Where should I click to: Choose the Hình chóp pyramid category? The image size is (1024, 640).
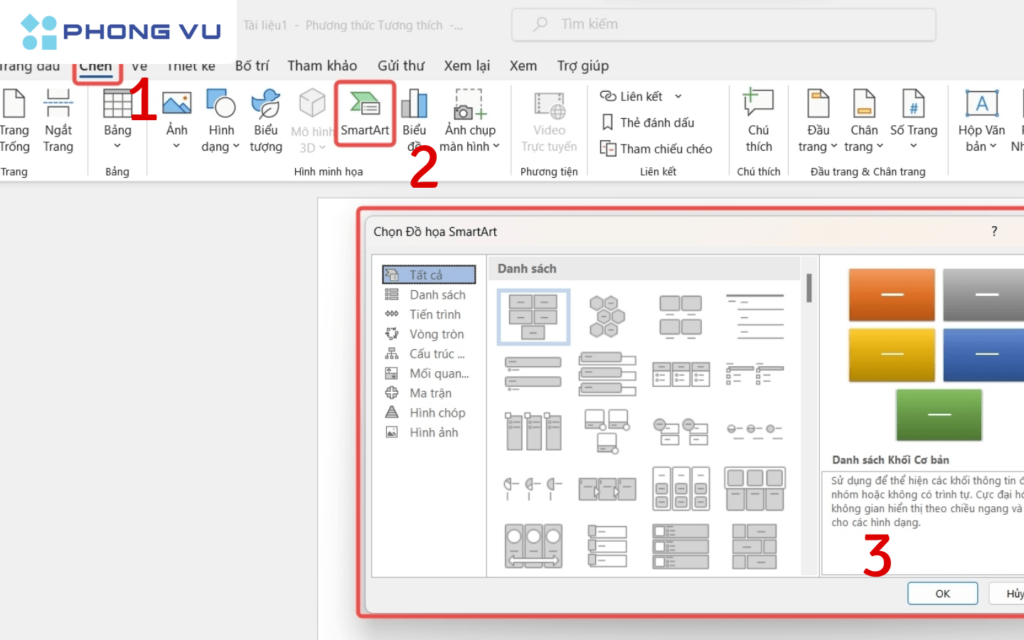(437, 413)
